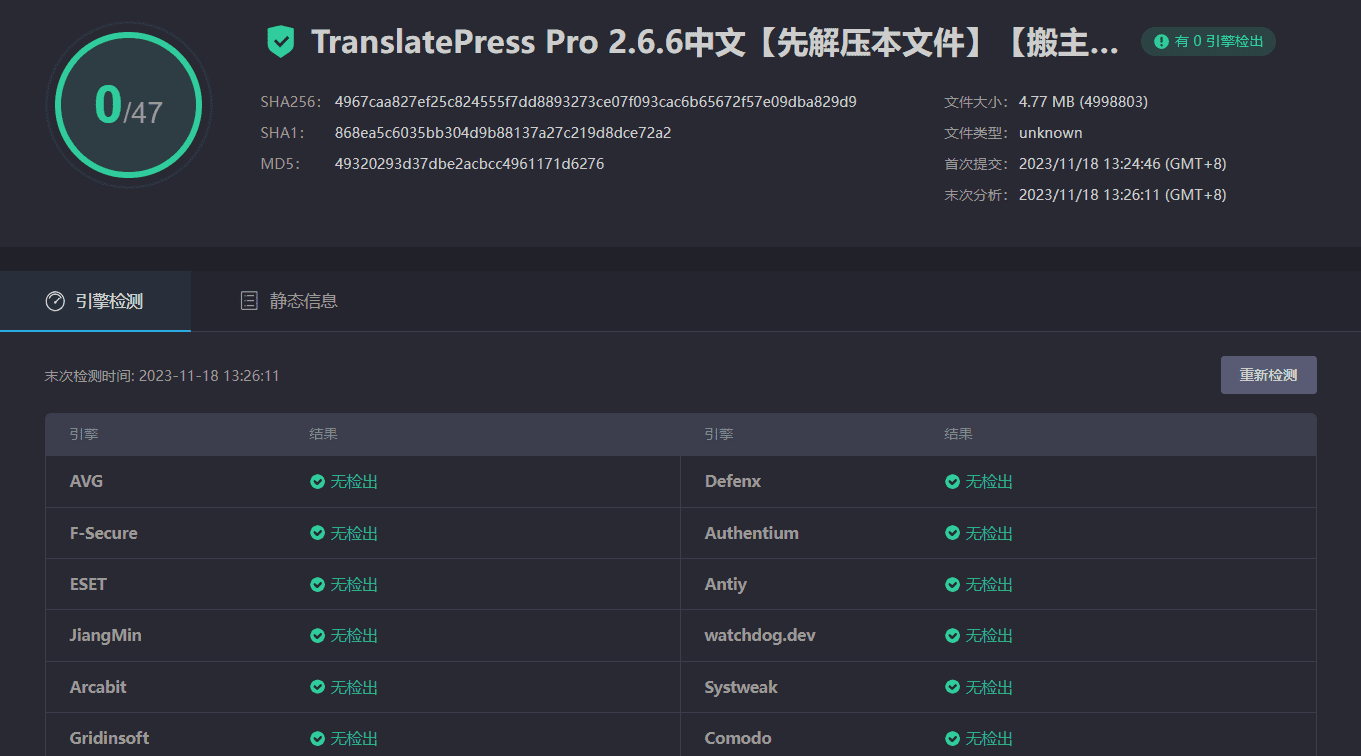1361x756 pixels.
Task: Click the green check icon for Authentium
Action: 952,533
